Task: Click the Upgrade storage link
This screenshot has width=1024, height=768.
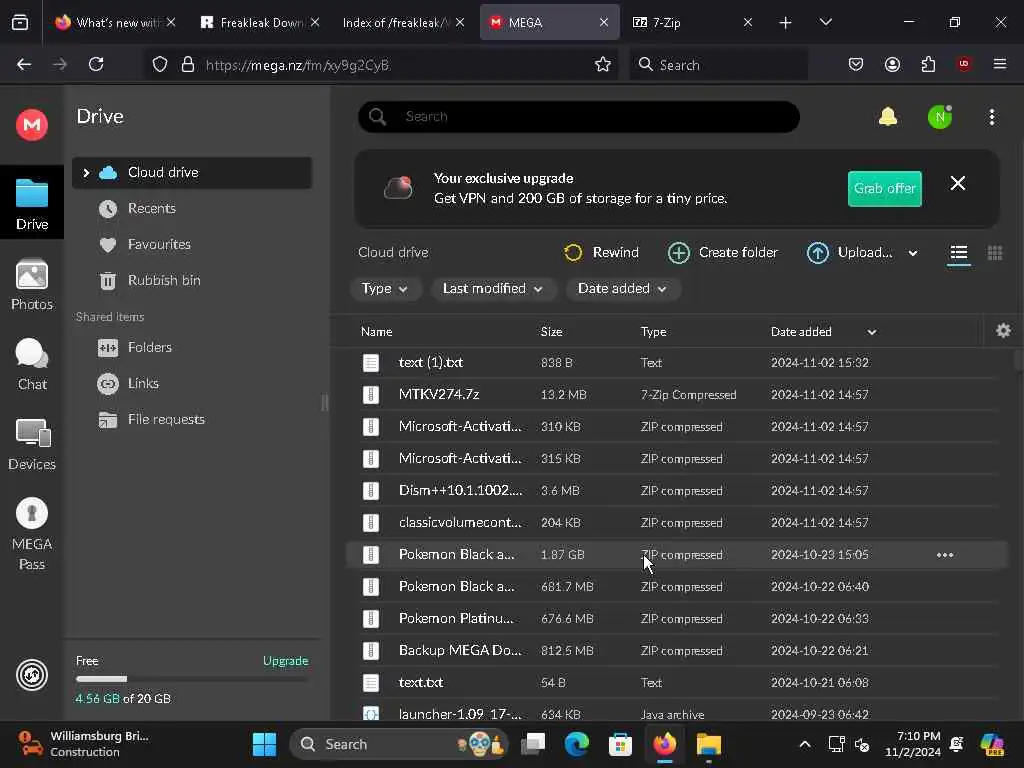Action: (285, 661)
